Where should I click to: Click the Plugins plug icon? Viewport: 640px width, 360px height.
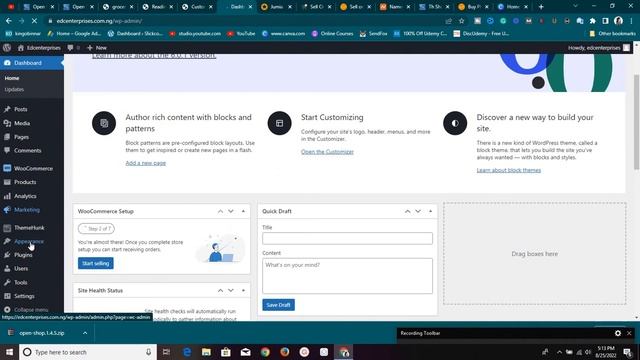coord(7,255)
